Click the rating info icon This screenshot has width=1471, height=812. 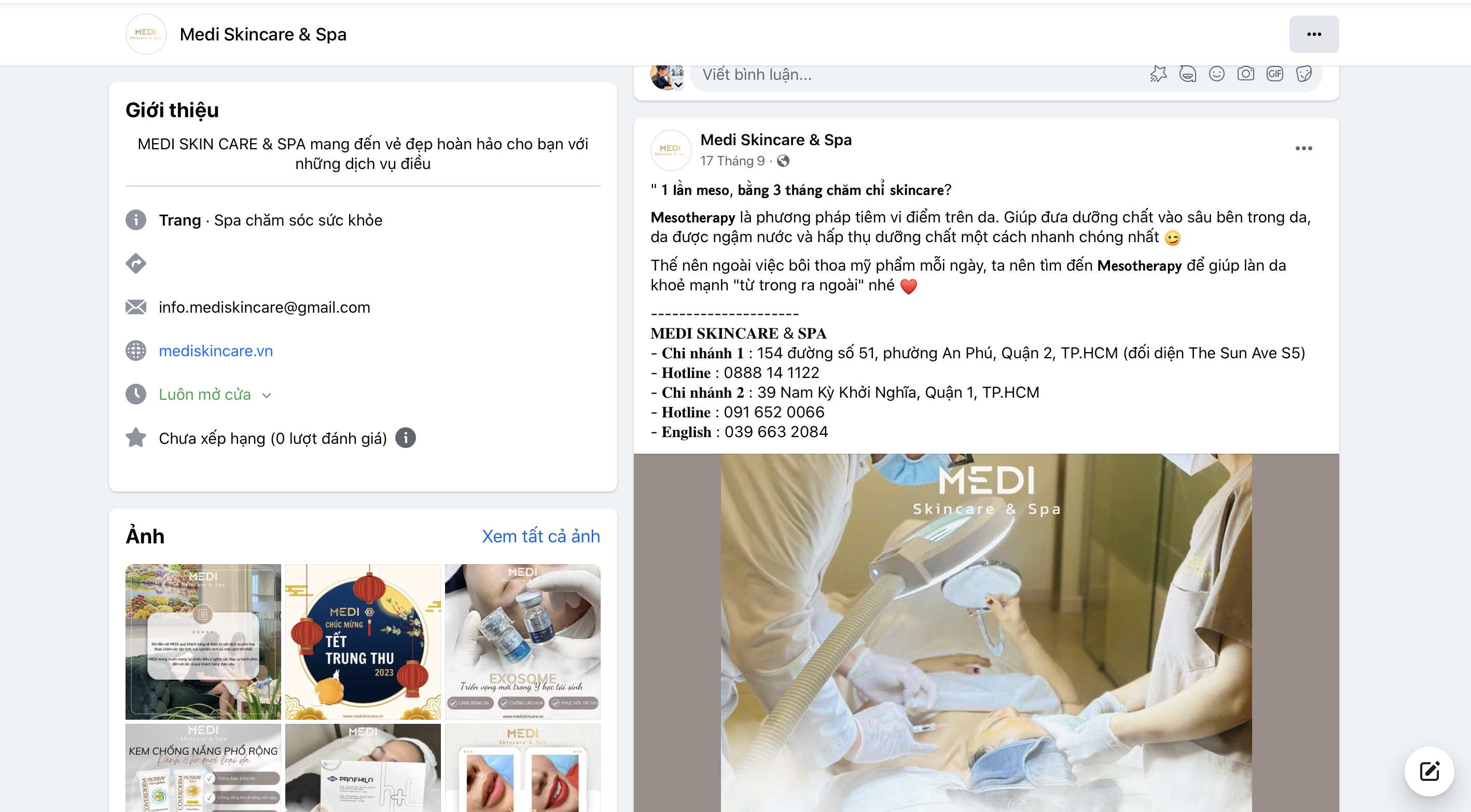click(406, 438)
